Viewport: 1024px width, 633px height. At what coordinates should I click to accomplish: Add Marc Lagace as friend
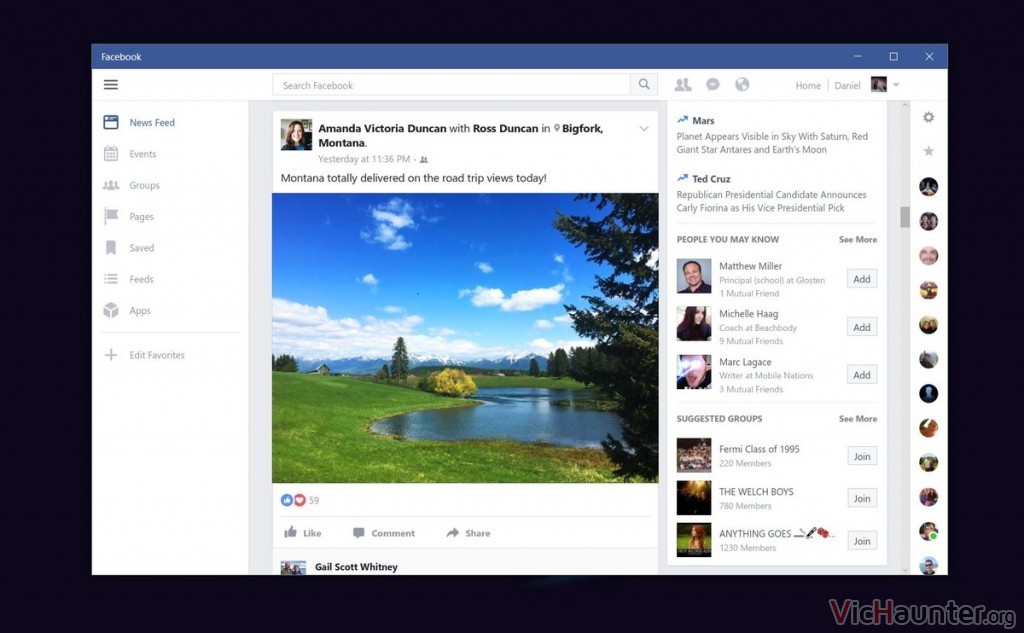pos(862,375)
